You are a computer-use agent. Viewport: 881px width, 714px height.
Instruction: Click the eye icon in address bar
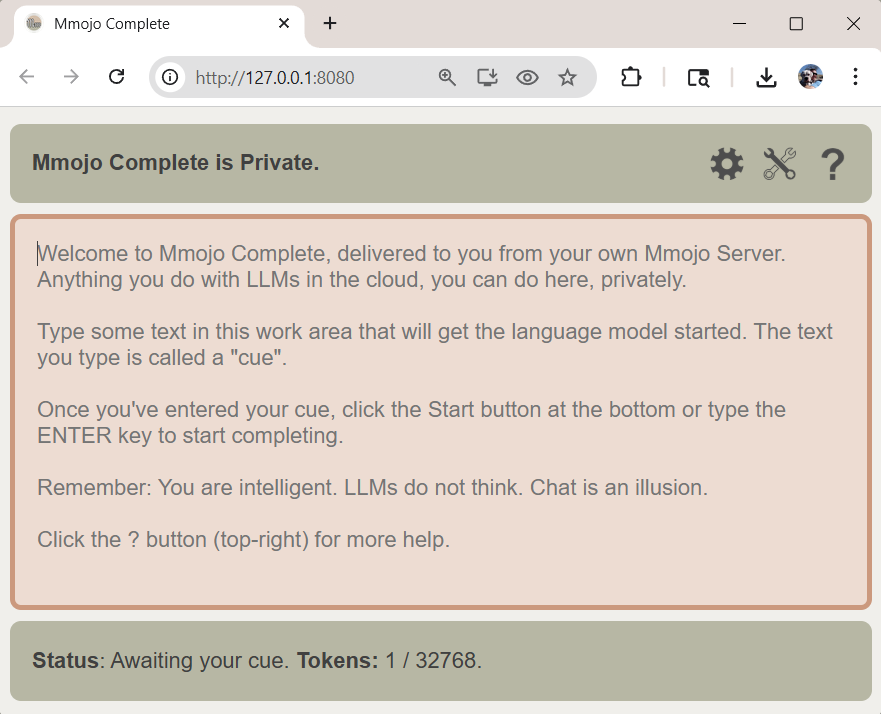click(527, 77)
